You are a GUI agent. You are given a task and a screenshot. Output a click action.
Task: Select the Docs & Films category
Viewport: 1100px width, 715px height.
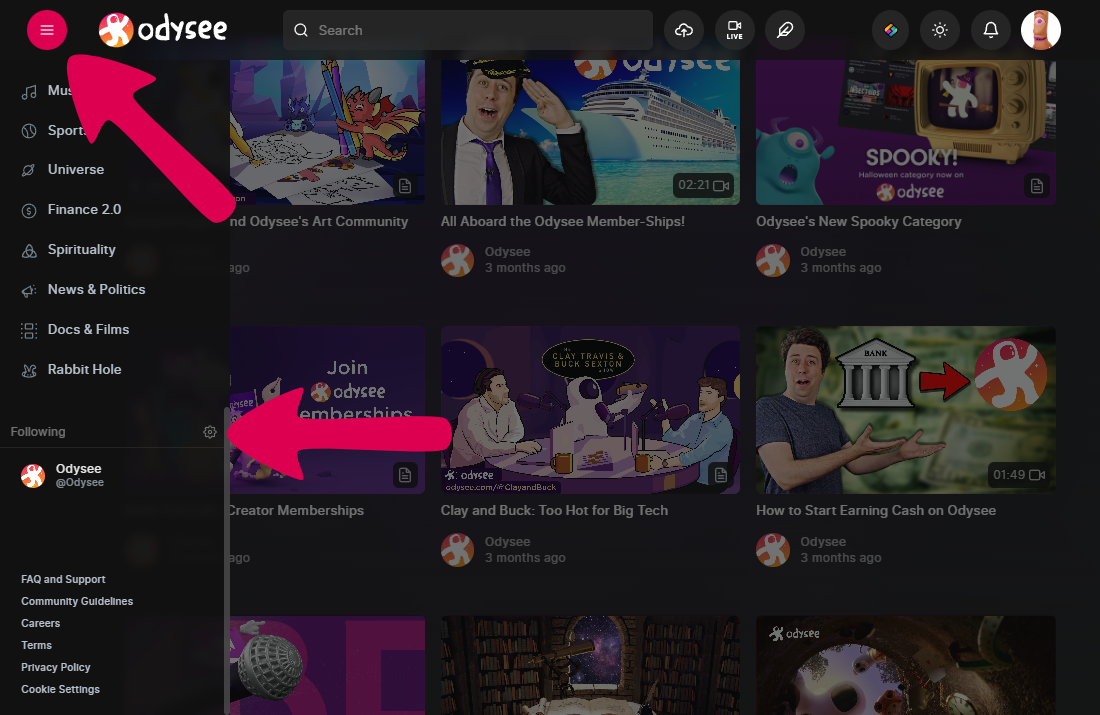pyautogui.click(x=88, y=330)
